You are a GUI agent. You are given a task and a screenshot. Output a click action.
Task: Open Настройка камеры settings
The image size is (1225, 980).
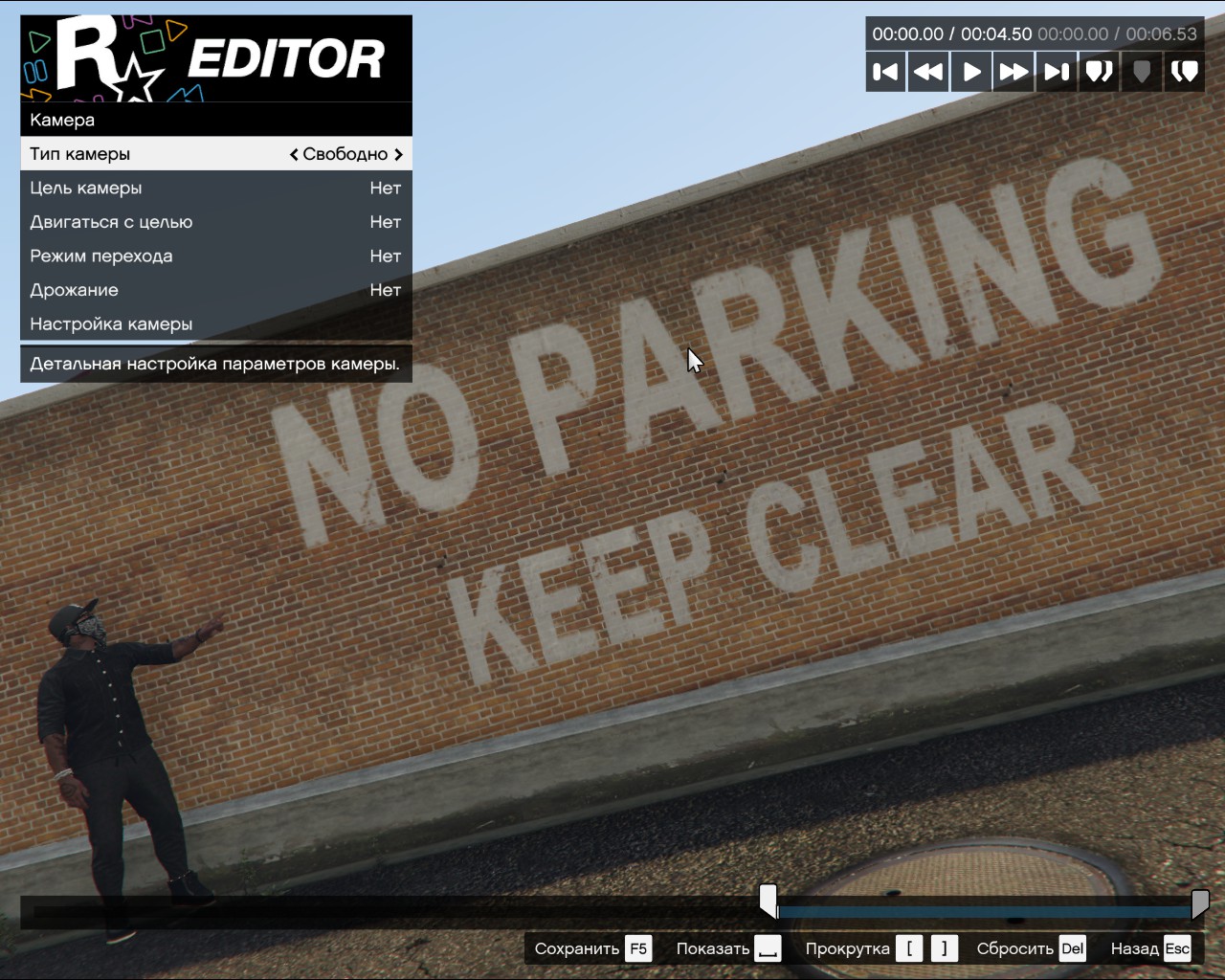coord(216,324)
